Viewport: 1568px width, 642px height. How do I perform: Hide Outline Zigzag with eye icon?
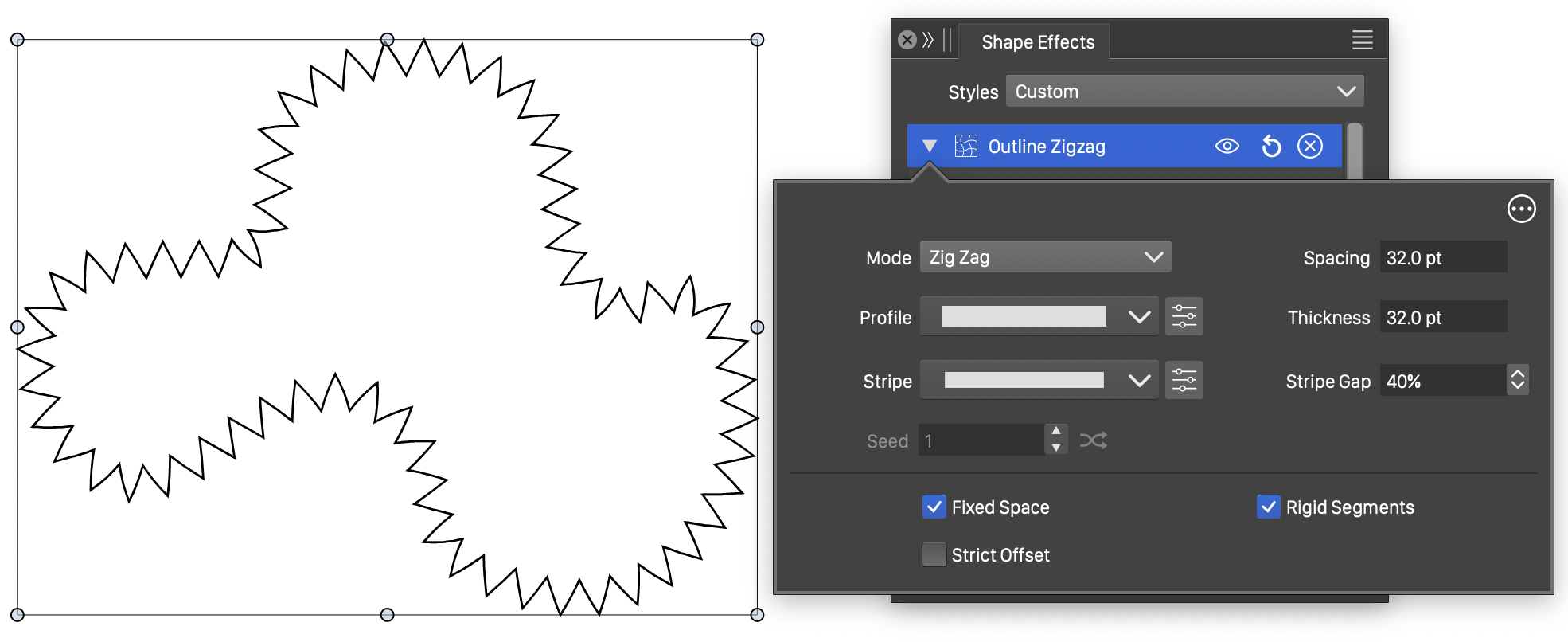(1227, 147)
